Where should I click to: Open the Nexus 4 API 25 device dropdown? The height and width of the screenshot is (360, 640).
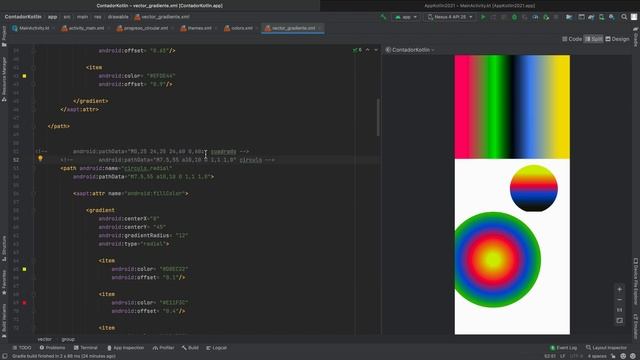(450, 17)
